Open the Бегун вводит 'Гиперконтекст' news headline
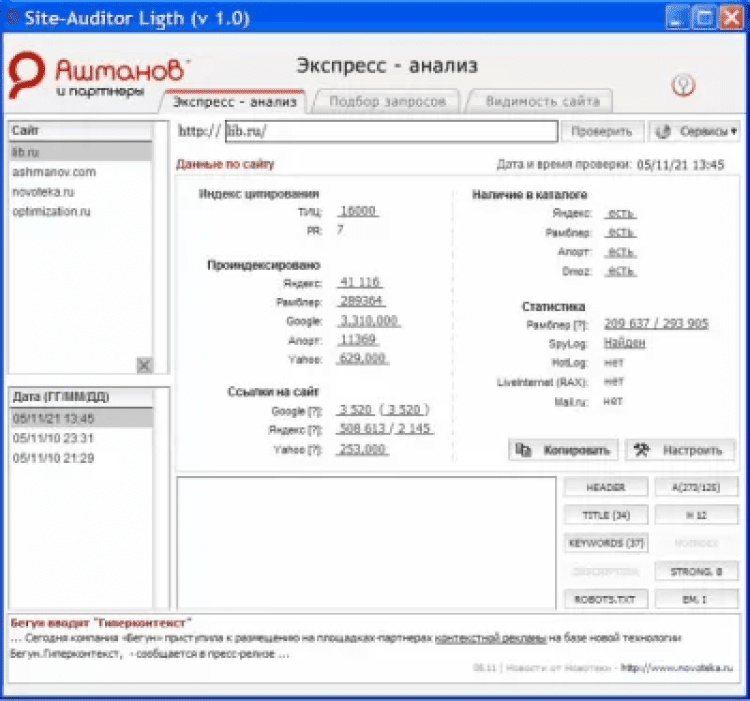This screenshot has width=750, height=701. coord(100,623)
